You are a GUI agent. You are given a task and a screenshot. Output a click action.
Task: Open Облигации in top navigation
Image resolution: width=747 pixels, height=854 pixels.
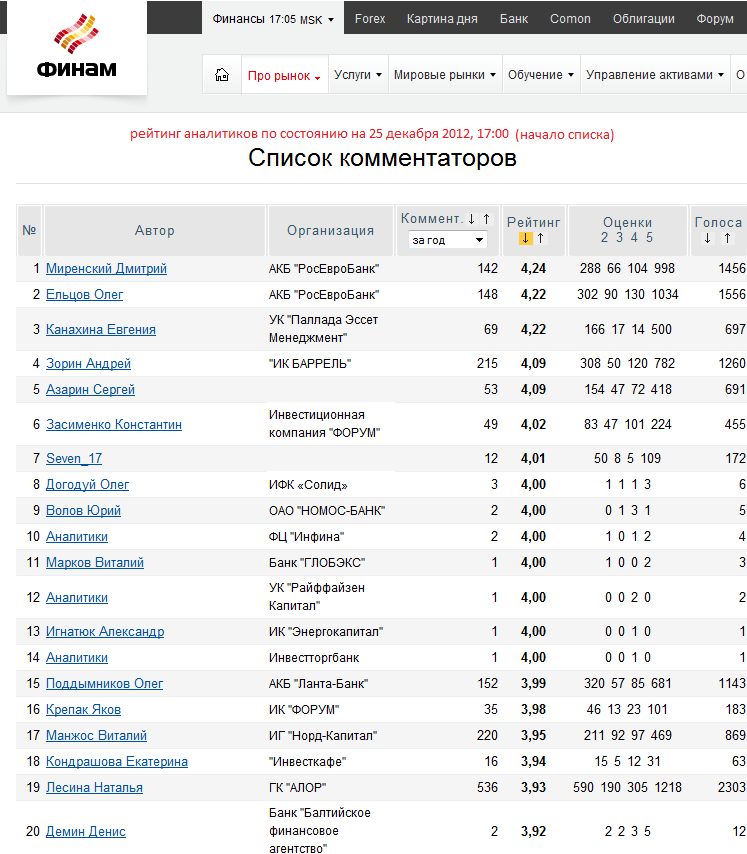click(x=644, y=19)
